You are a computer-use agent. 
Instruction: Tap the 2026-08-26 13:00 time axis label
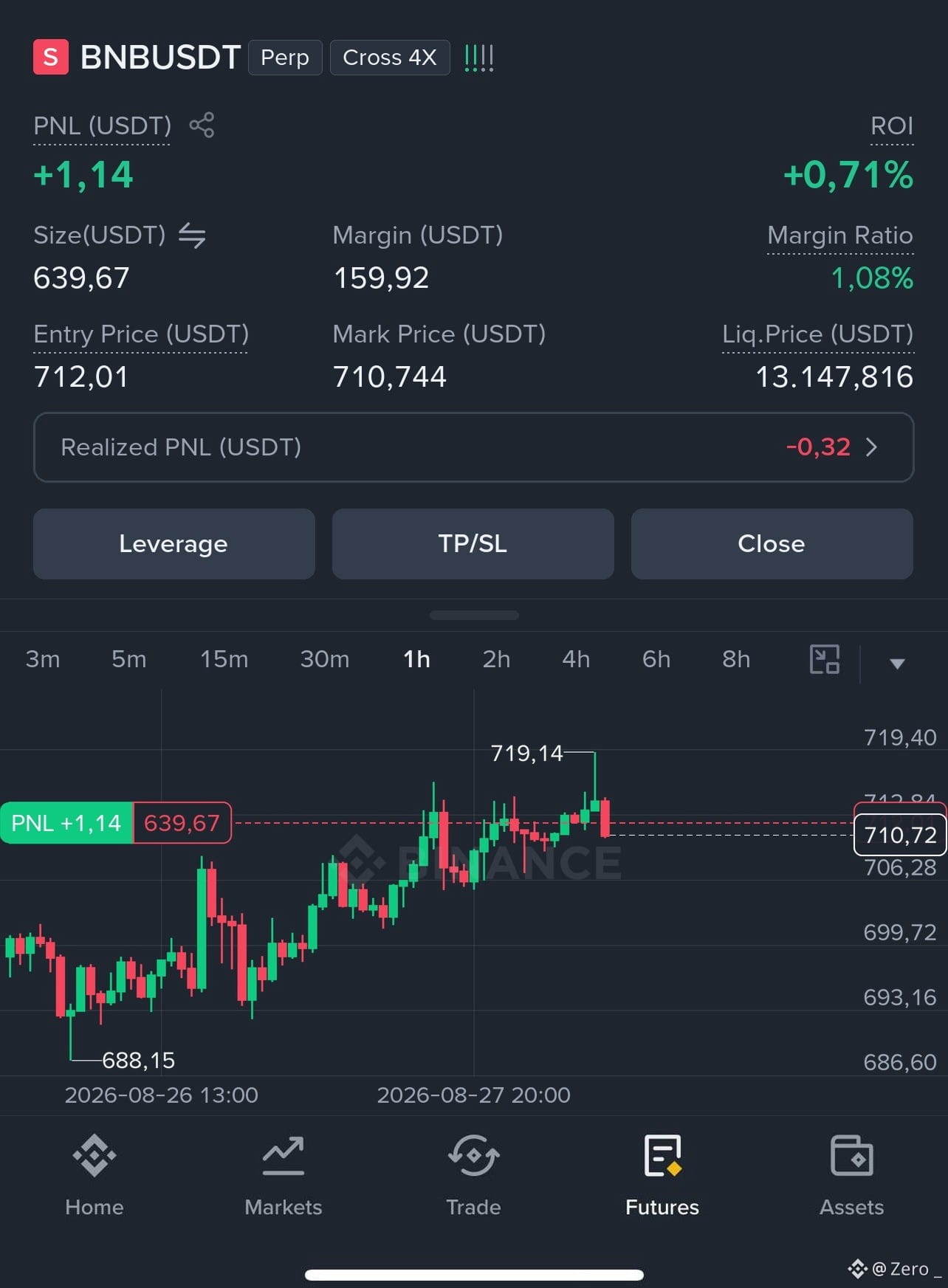(162, 1095)
